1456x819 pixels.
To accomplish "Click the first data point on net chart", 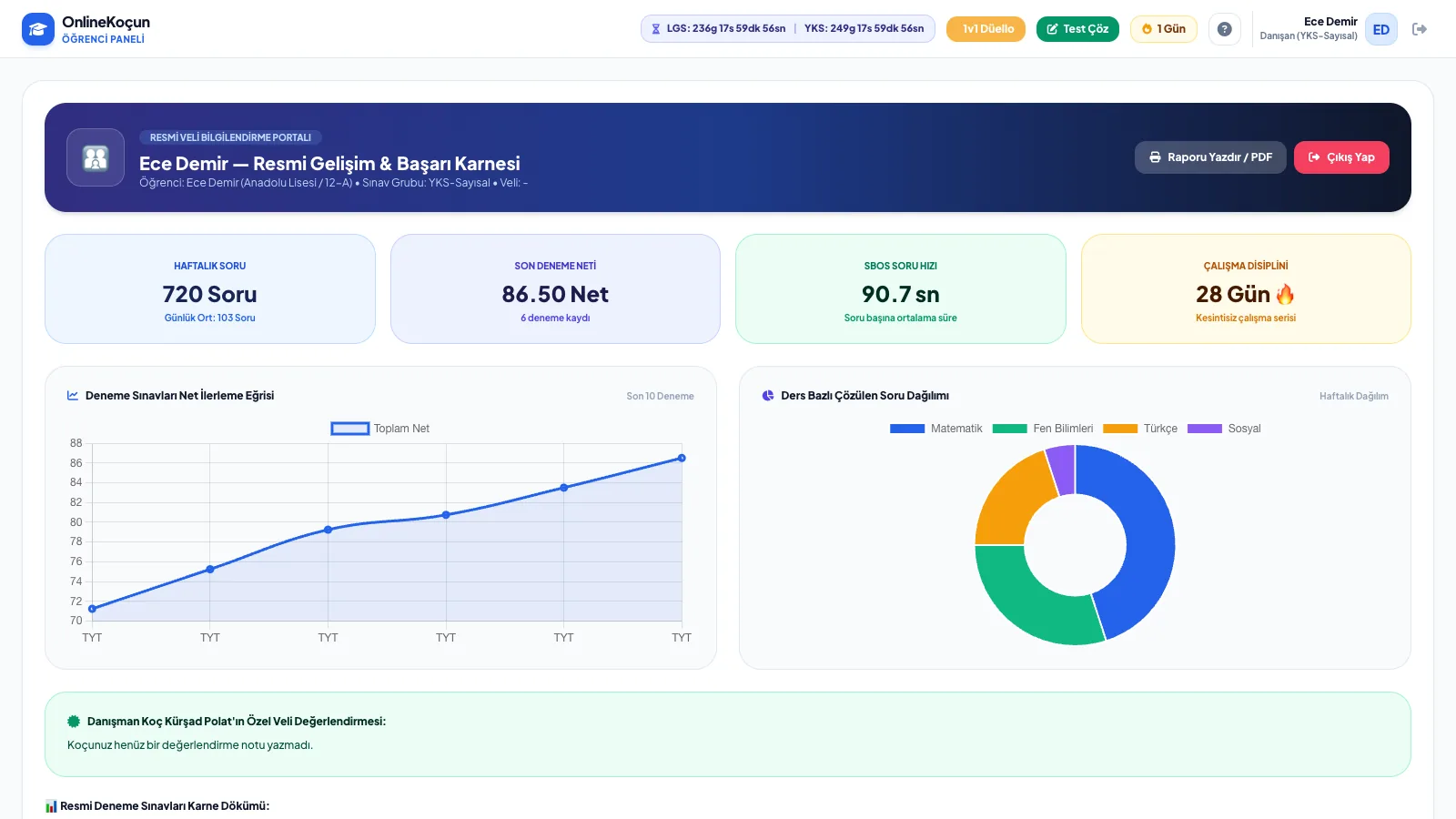I will click(x=92, y=609).
